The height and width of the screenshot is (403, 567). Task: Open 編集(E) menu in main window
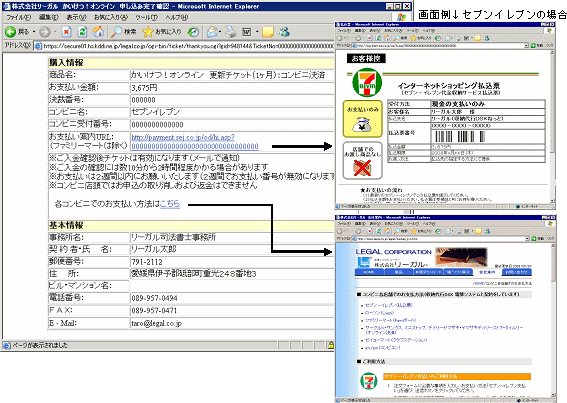click(x=48, y=17)
